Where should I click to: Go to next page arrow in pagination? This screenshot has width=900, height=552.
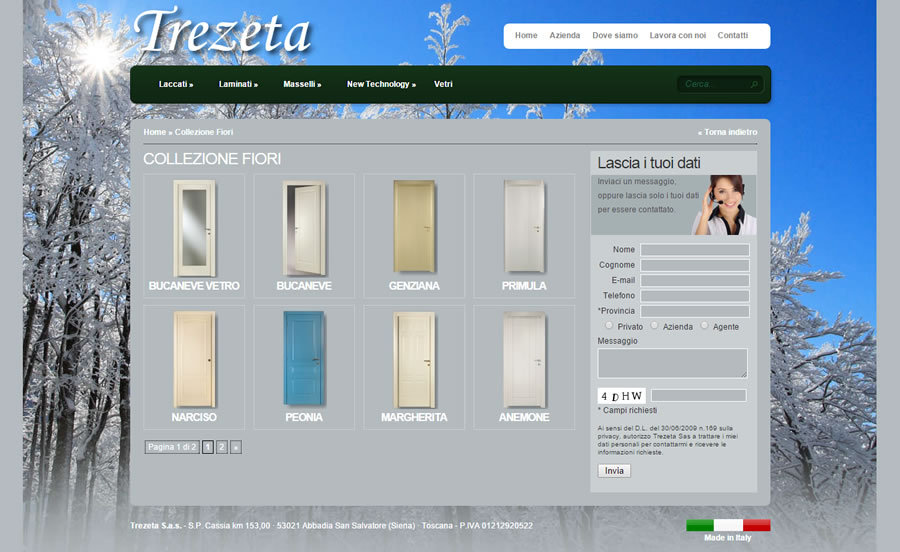(x=236, y=447)
